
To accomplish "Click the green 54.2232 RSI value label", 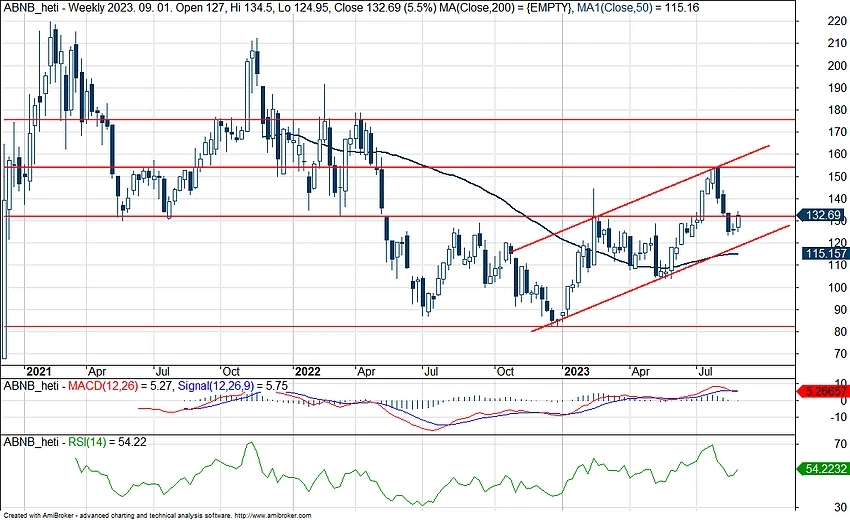I will click(823, 468).
